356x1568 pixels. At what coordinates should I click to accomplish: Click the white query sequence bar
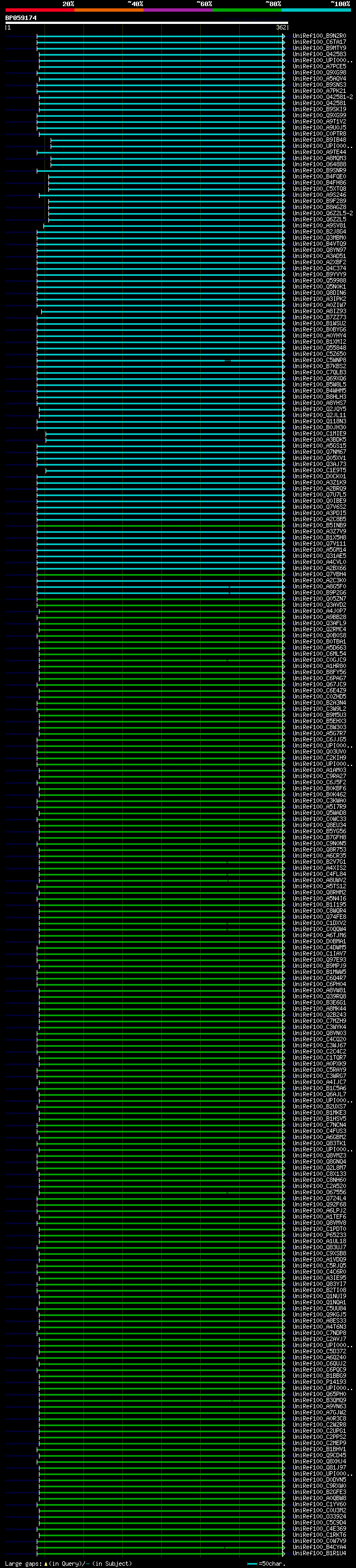coord(147,22)
